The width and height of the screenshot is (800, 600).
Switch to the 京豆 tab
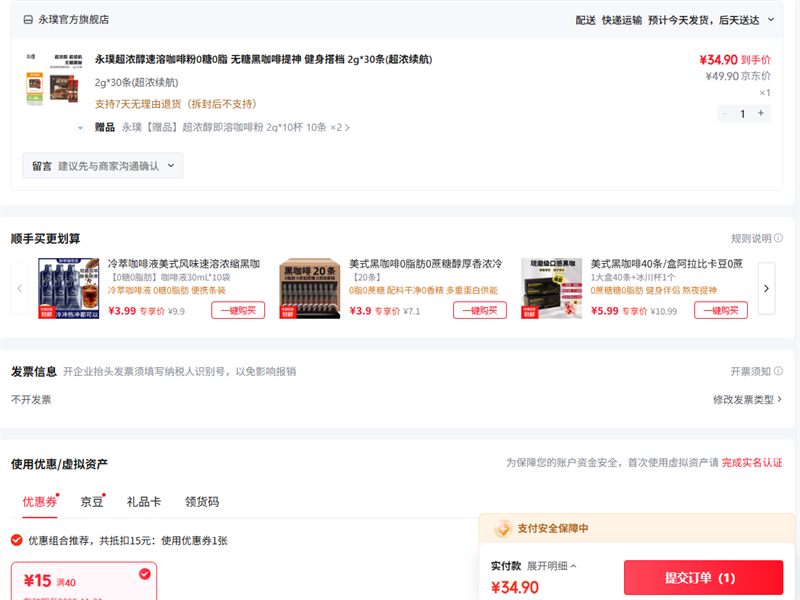[92, 502]
